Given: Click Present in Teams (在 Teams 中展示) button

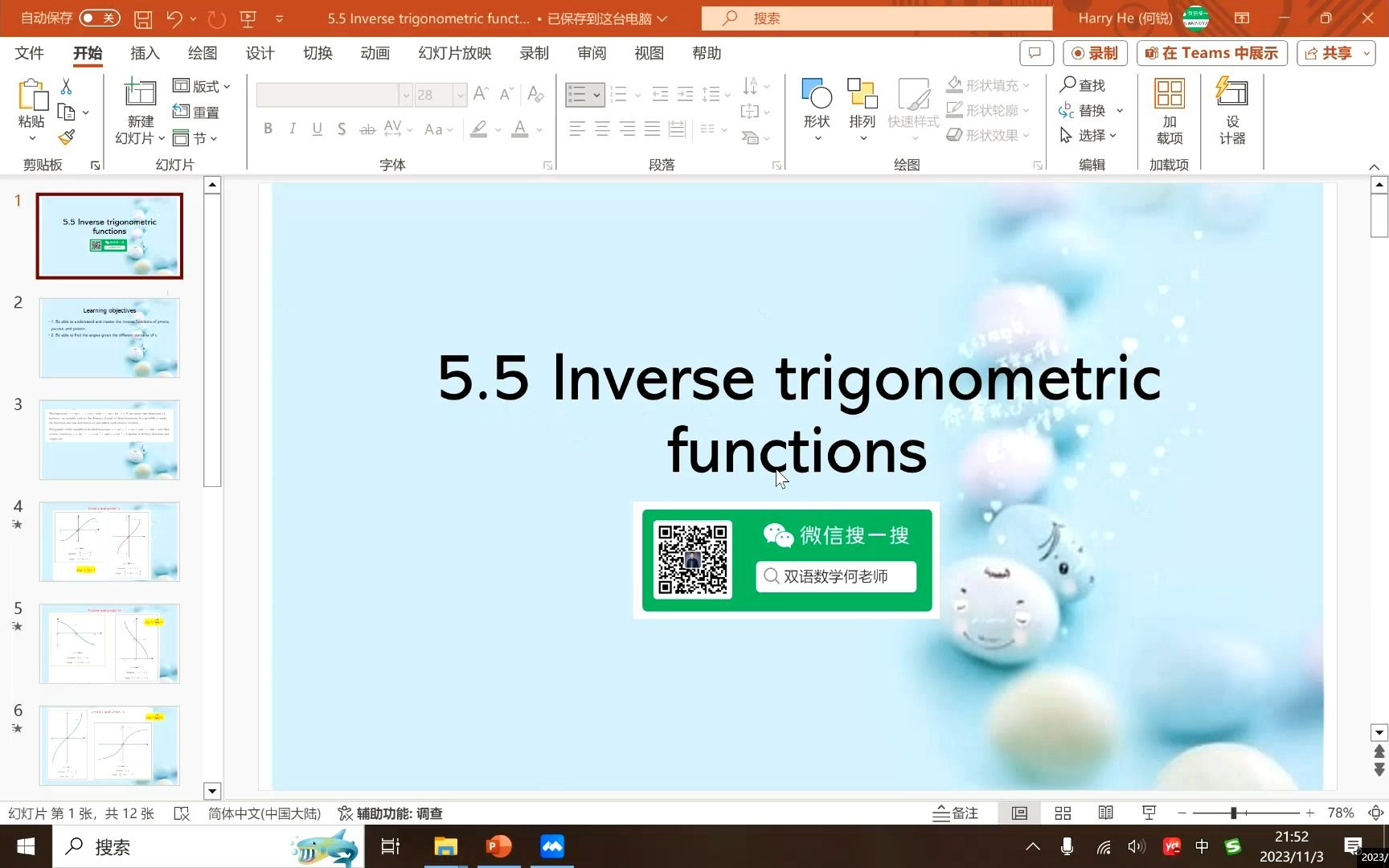Looking at the screenshot, I should (1211, 53).
